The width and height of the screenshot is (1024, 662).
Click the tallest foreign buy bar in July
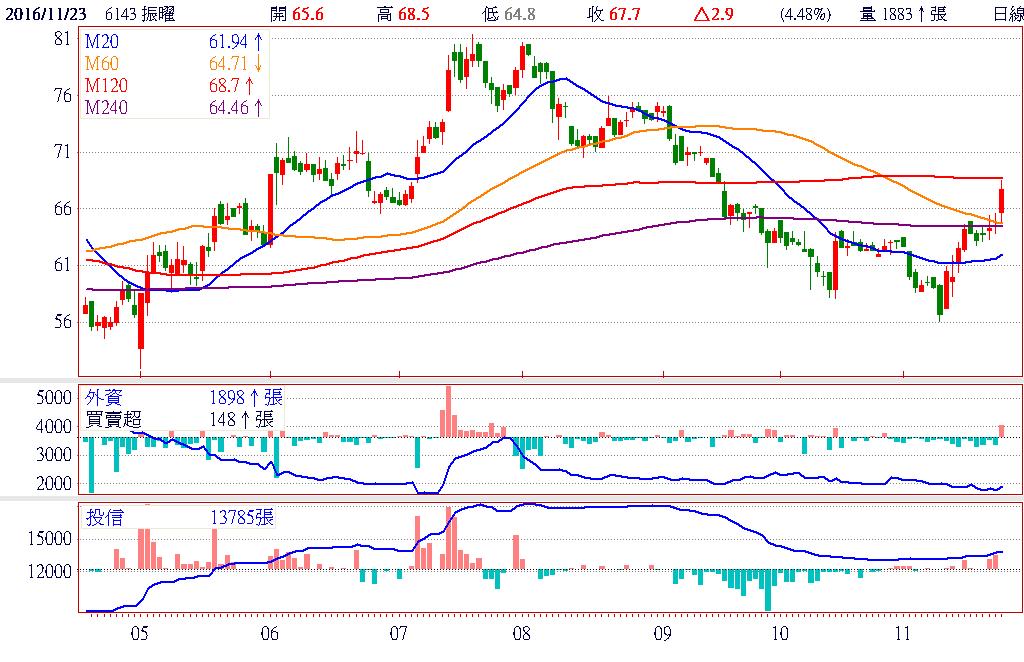pos(448,411)
